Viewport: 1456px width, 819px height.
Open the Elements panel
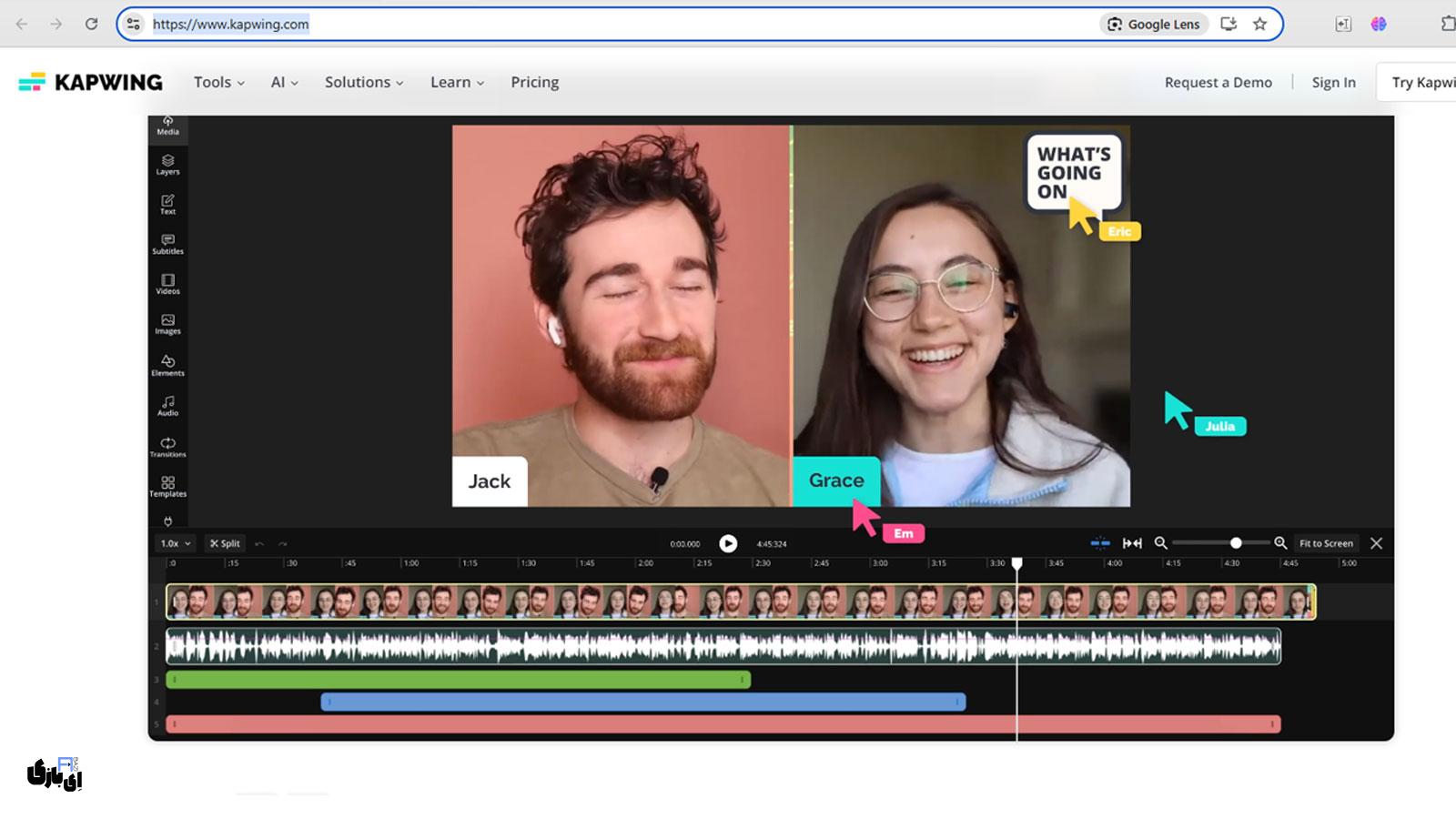167,365
